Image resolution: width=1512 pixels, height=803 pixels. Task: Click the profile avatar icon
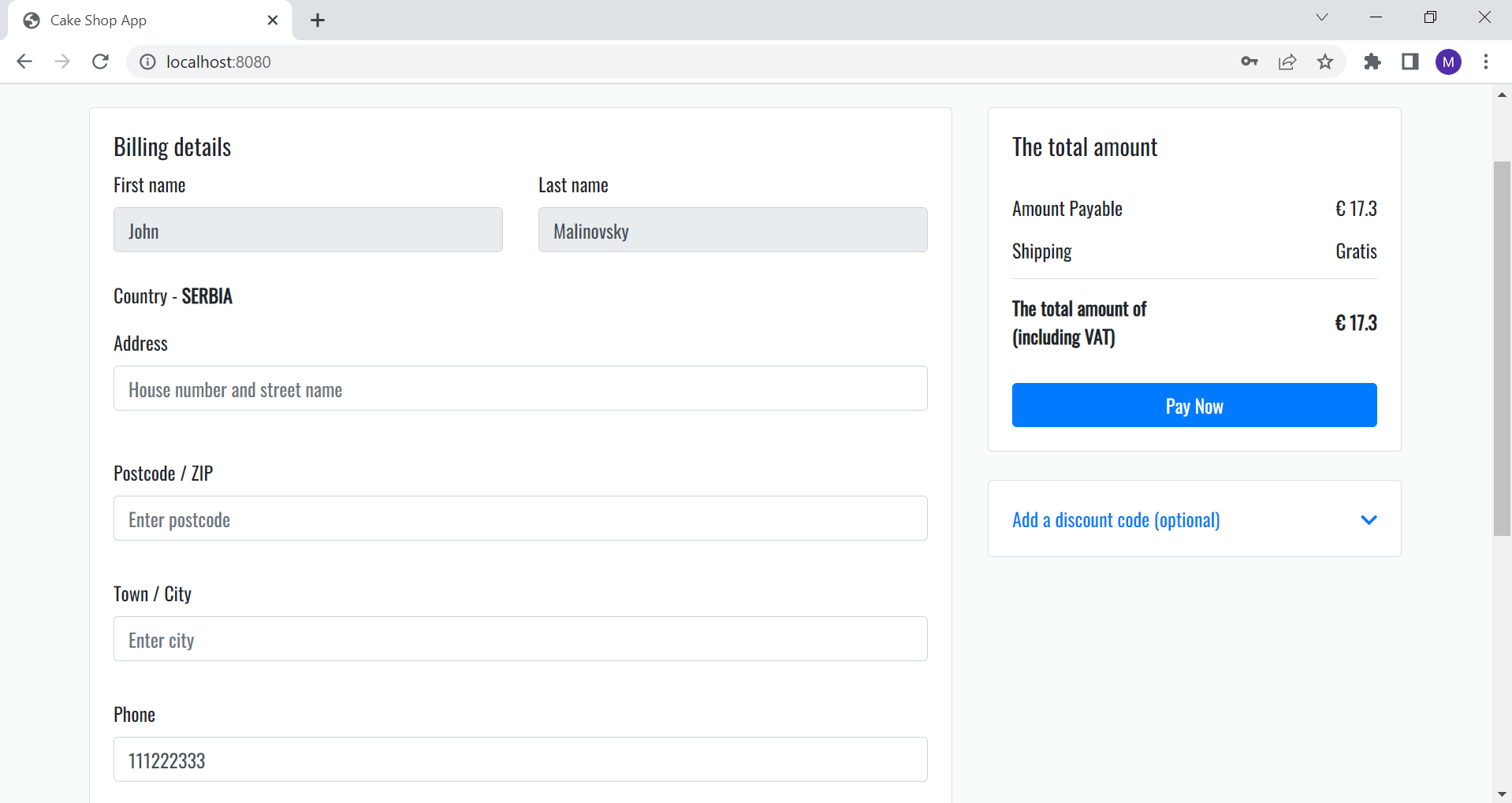click(x=1448, y=61)
